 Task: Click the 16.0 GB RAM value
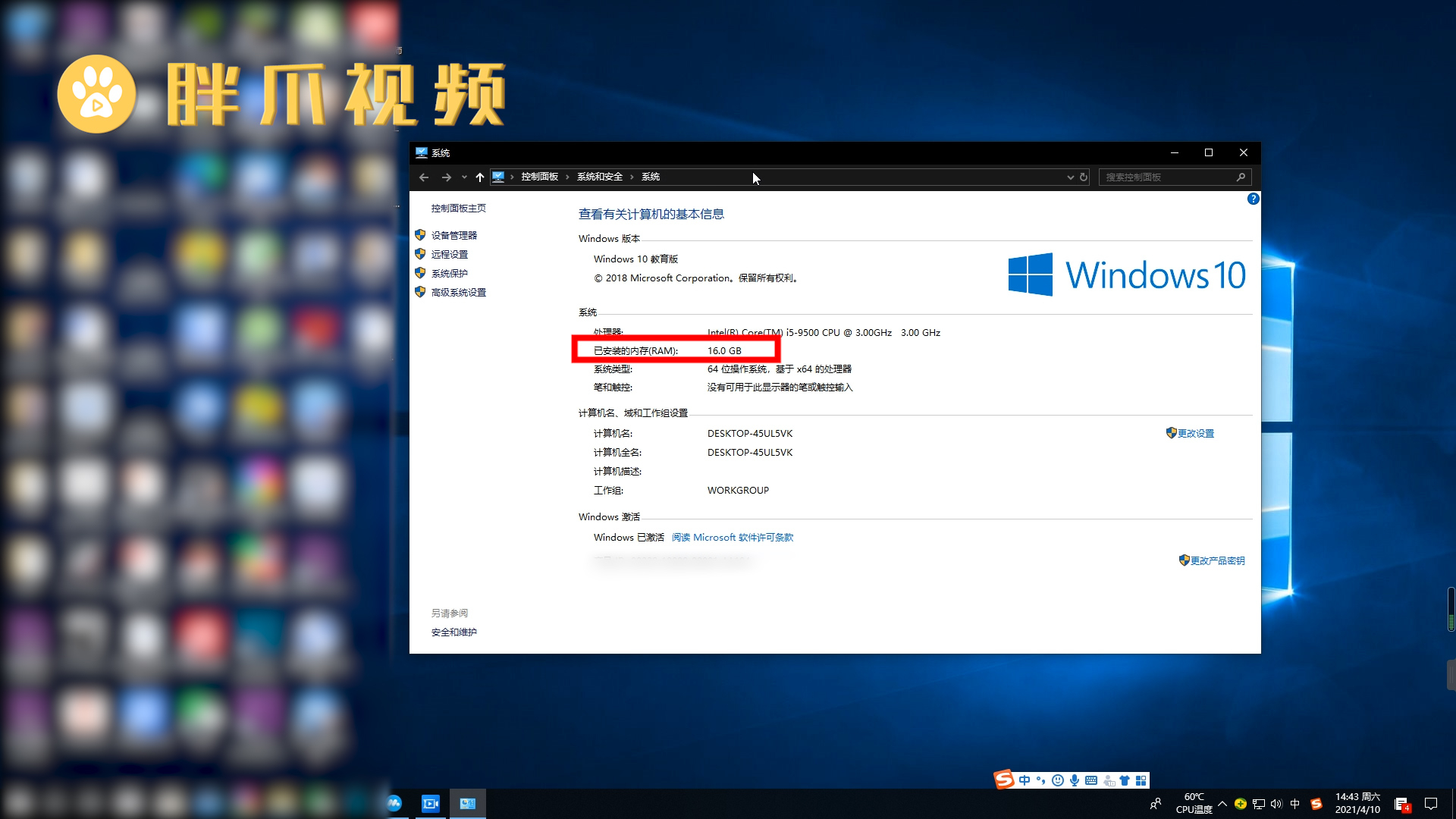tap(724, 351)
